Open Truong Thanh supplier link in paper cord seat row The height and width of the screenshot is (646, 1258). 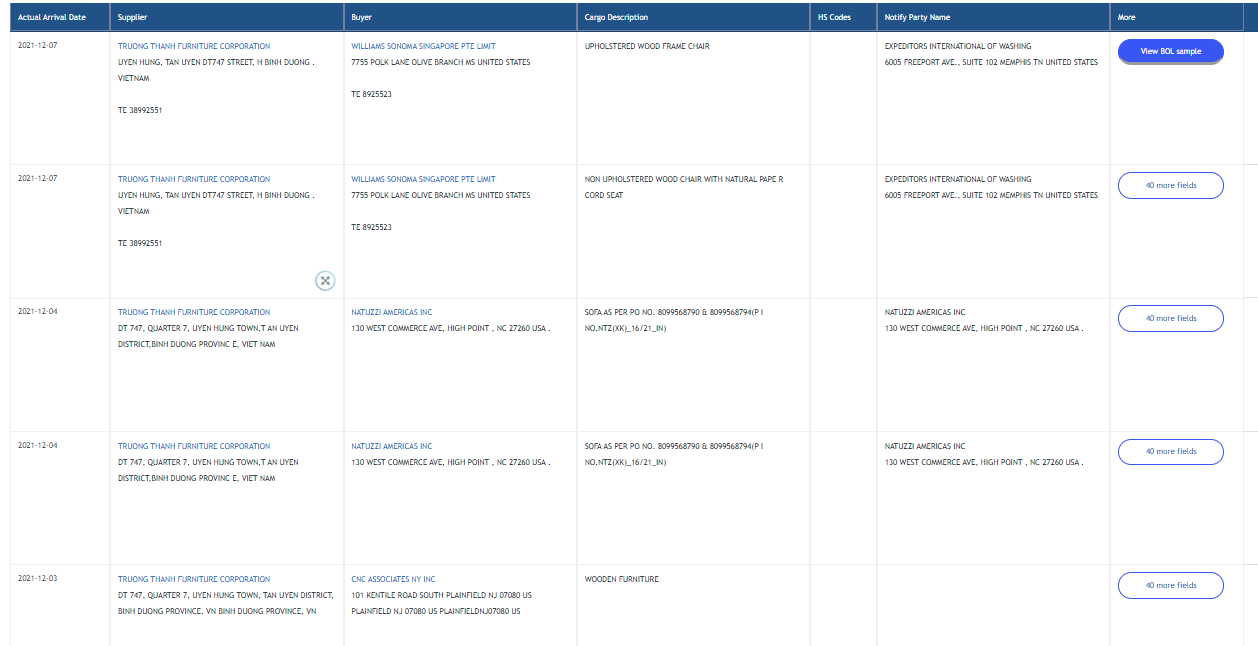[194, 179]
